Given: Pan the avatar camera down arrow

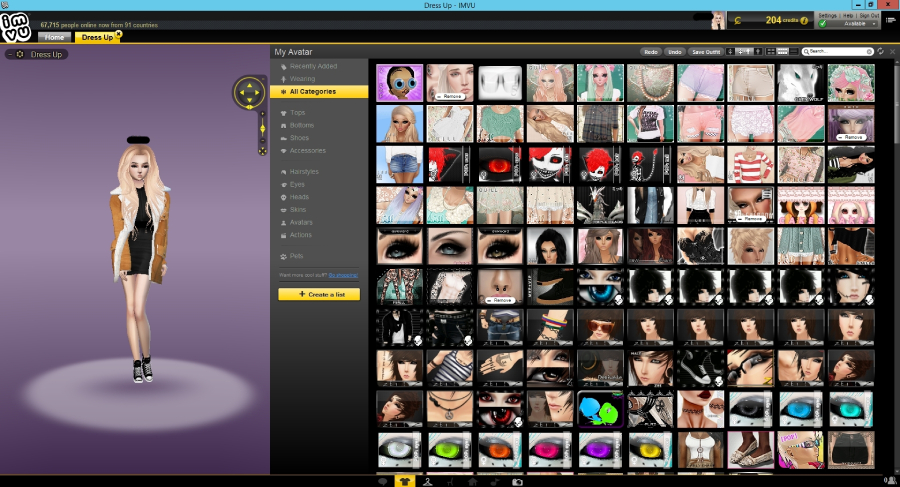Looking at the screenshot, I should [250, 99].
